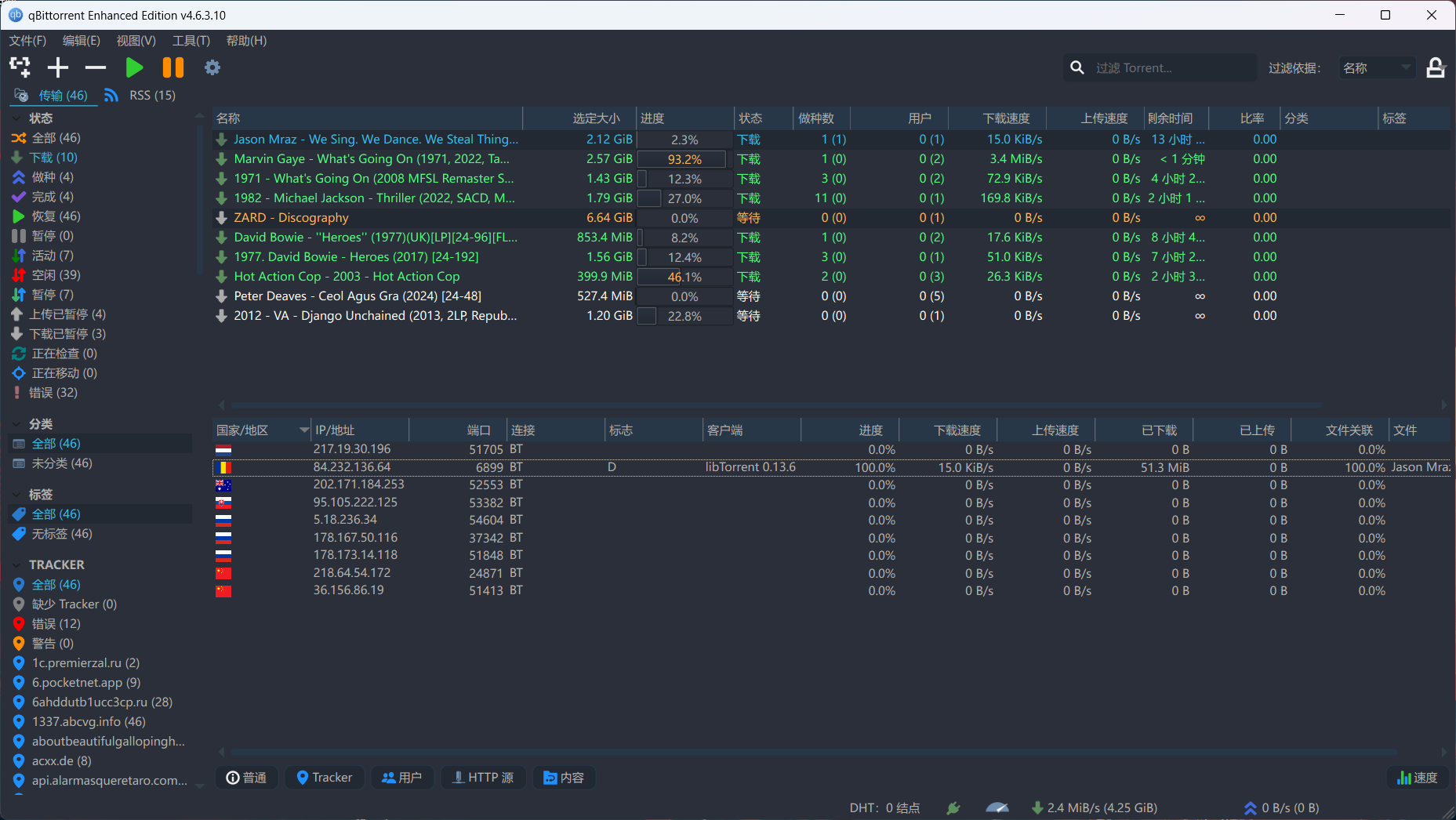Open the HTTP 源 details tab
The width and height of the screenshot is (1456, 820).
[x=483, y=778]
